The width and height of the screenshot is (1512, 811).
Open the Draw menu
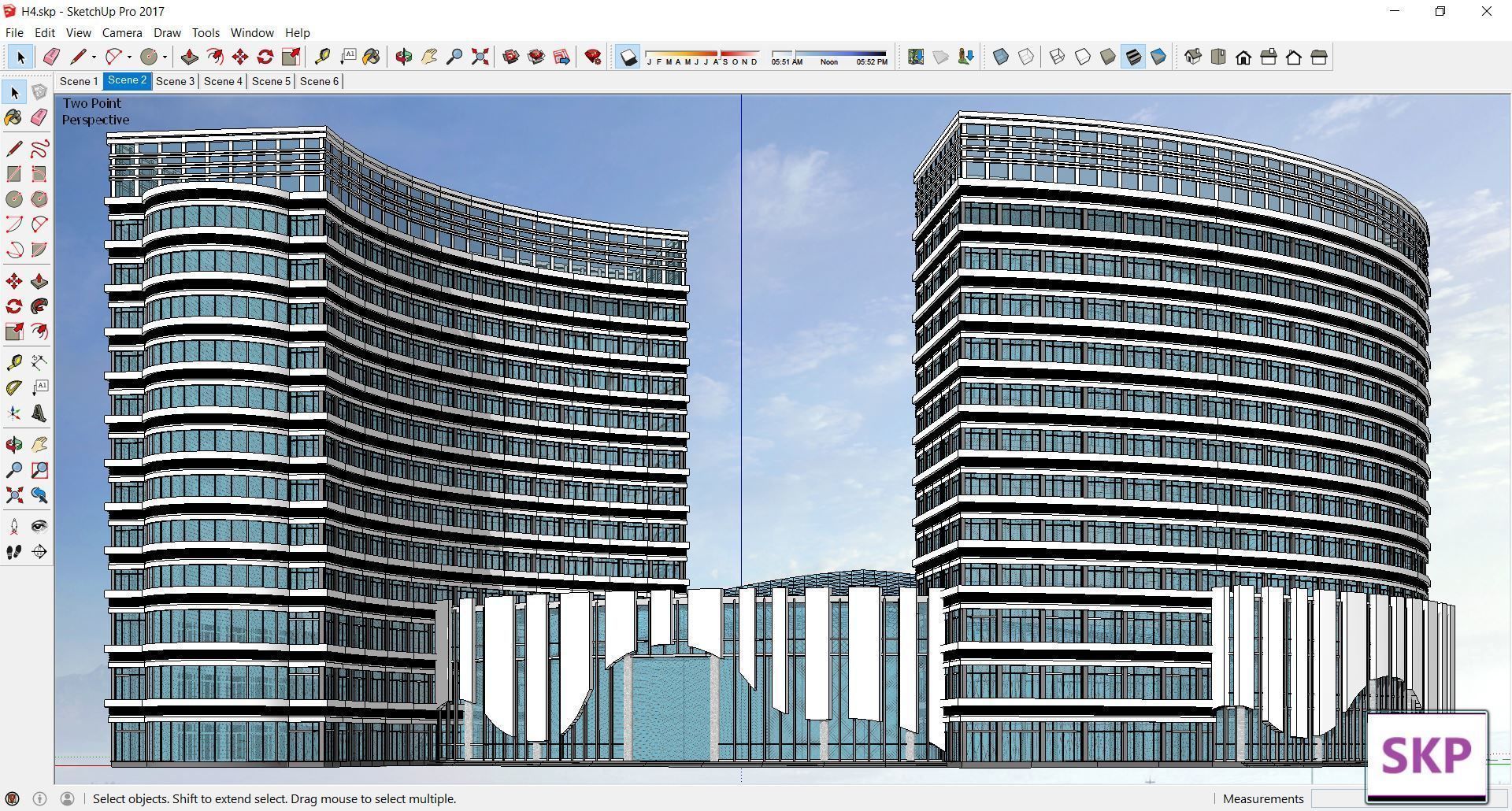(x=167, y=32)
